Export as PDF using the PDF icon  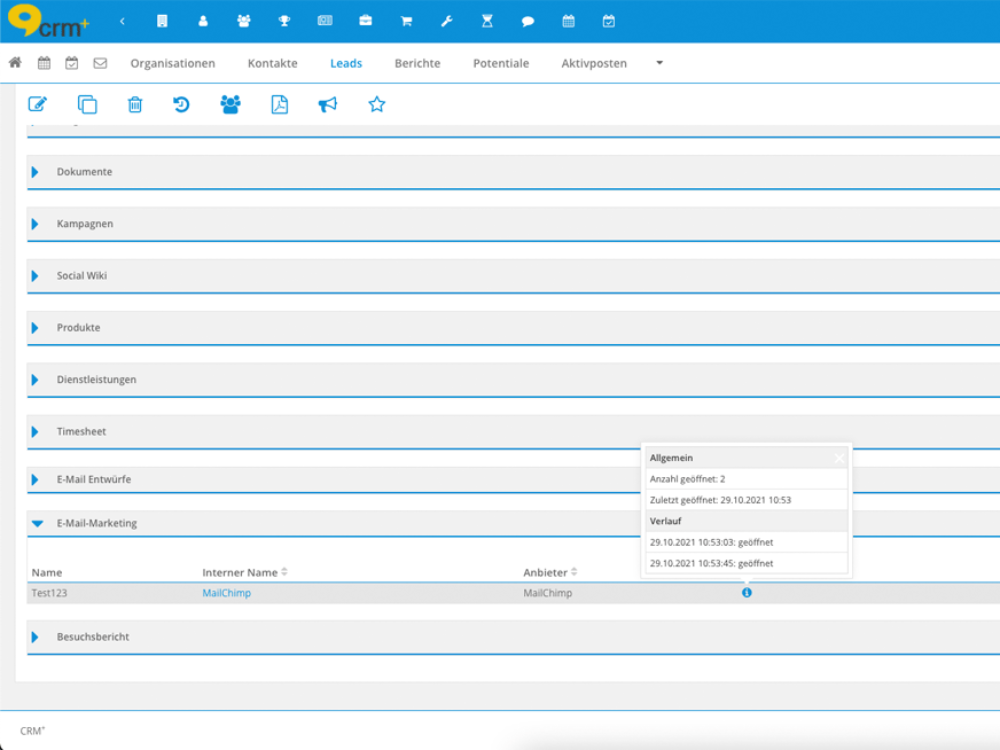point(279,104)
